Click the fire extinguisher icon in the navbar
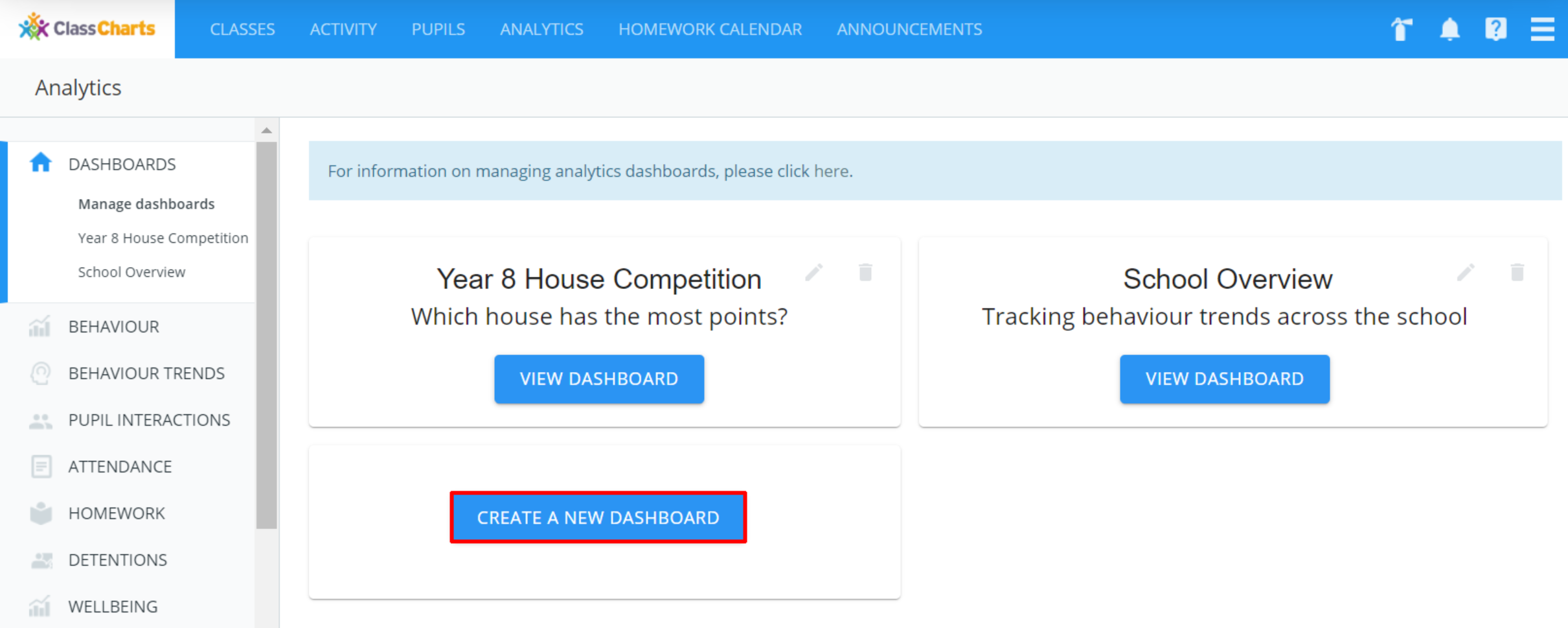The width and height of the screenshot is (1568, 628). click(1402, 29)
